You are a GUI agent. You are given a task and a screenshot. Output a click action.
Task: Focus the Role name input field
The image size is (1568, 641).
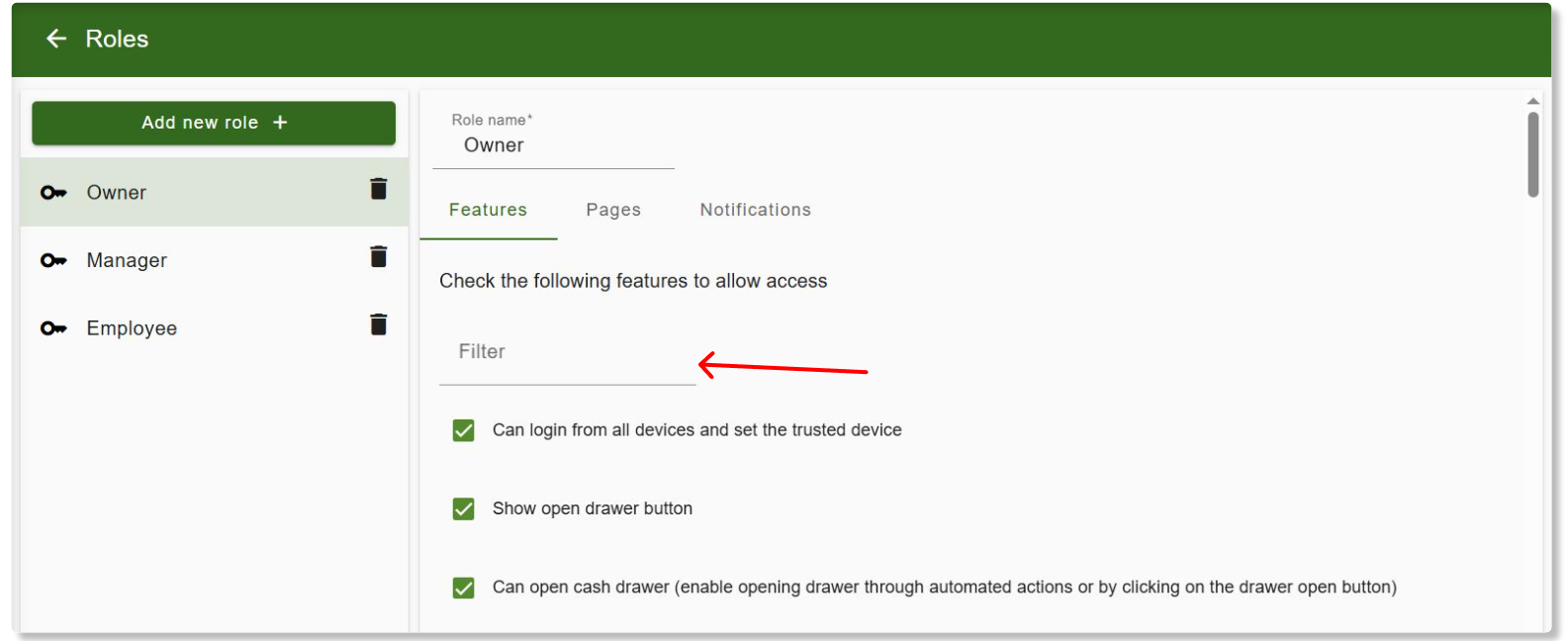pyautogui.click(x=553, y=145)
